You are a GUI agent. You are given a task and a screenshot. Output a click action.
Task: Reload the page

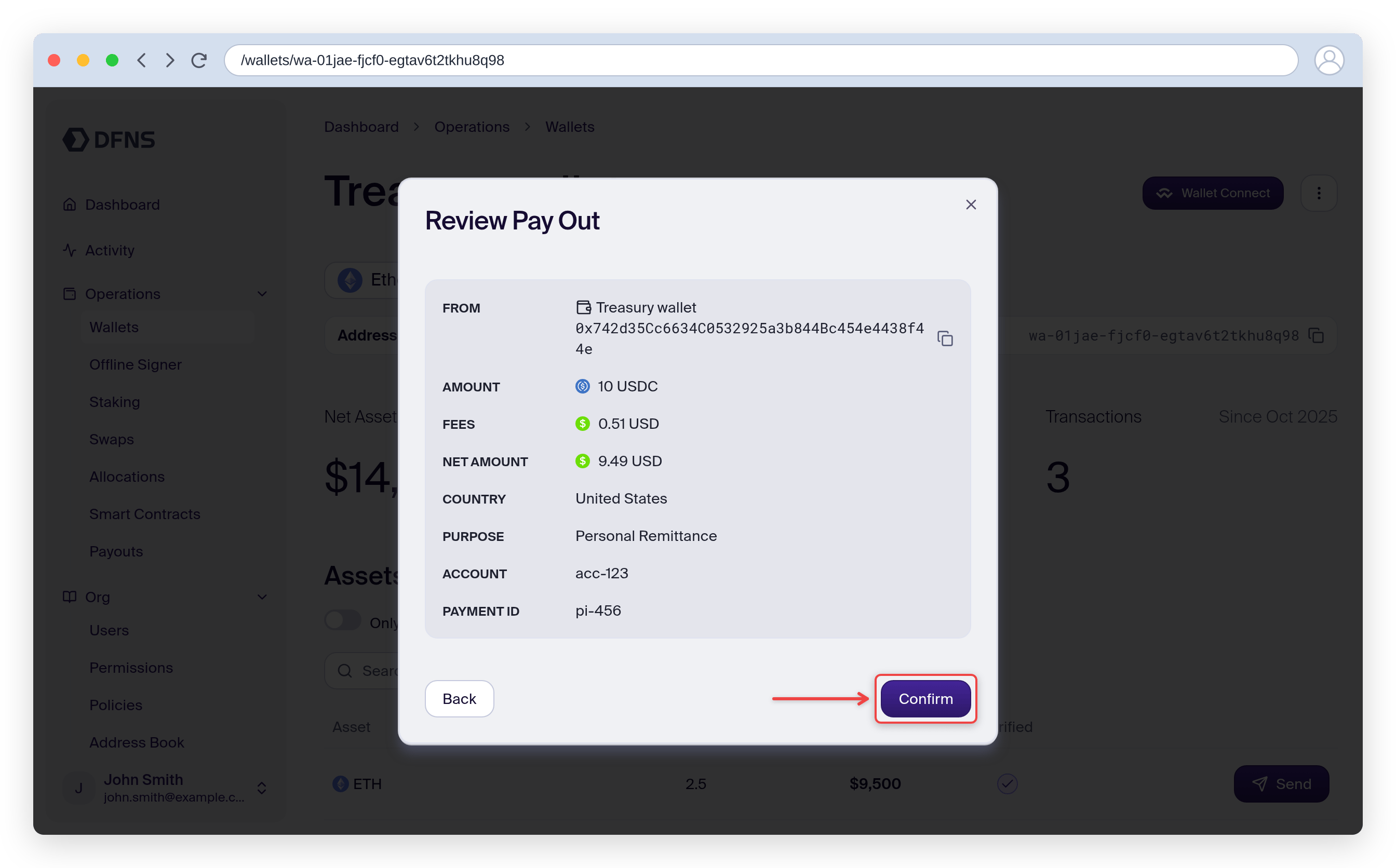coord(199,60)
